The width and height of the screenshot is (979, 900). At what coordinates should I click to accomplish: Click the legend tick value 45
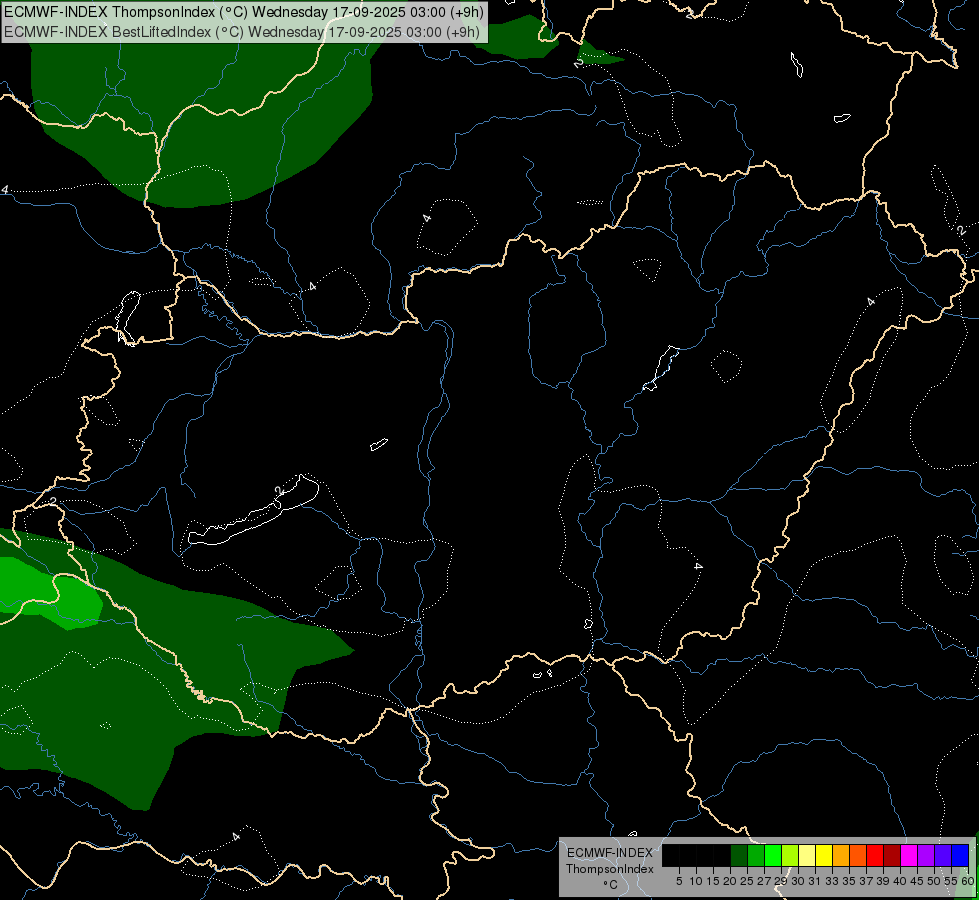[917, 881]
